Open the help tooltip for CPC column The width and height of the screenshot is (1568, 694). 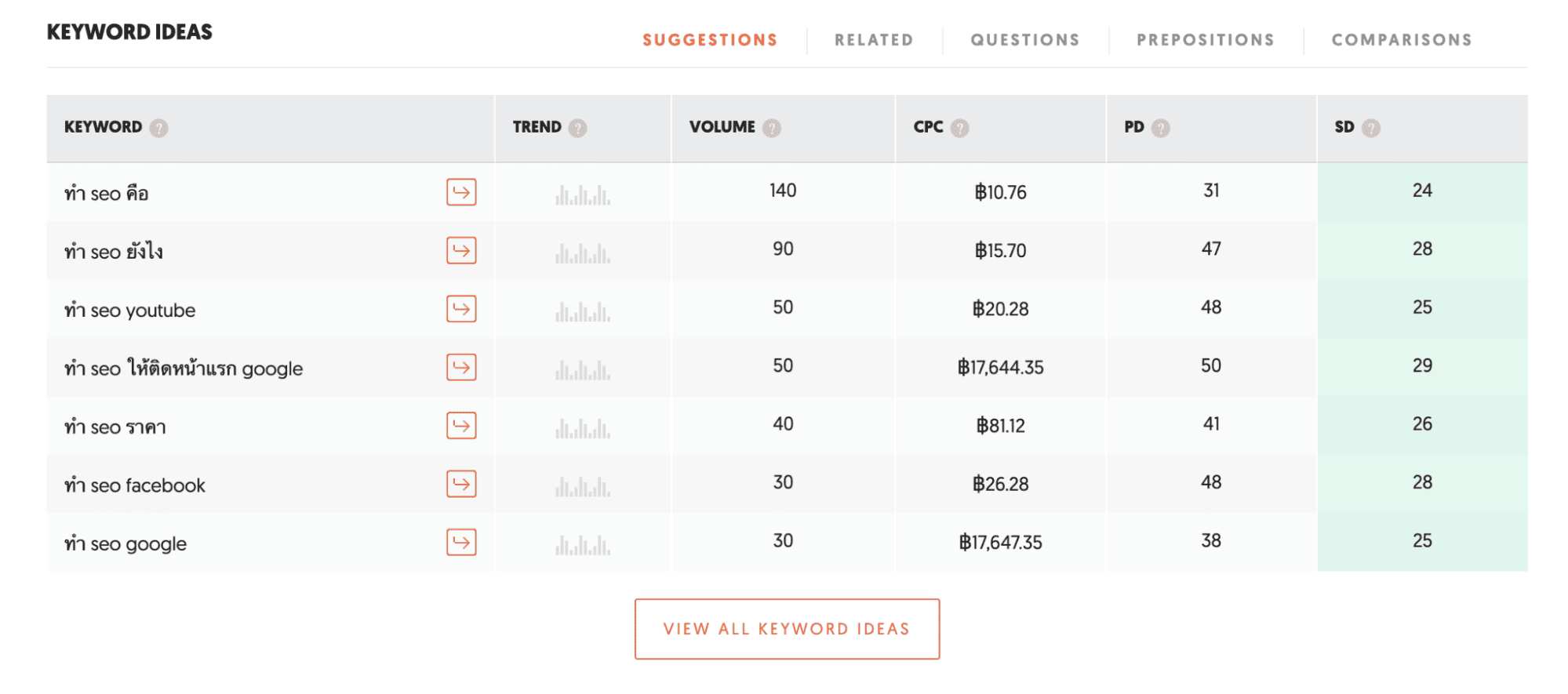(x=959, y=127)
